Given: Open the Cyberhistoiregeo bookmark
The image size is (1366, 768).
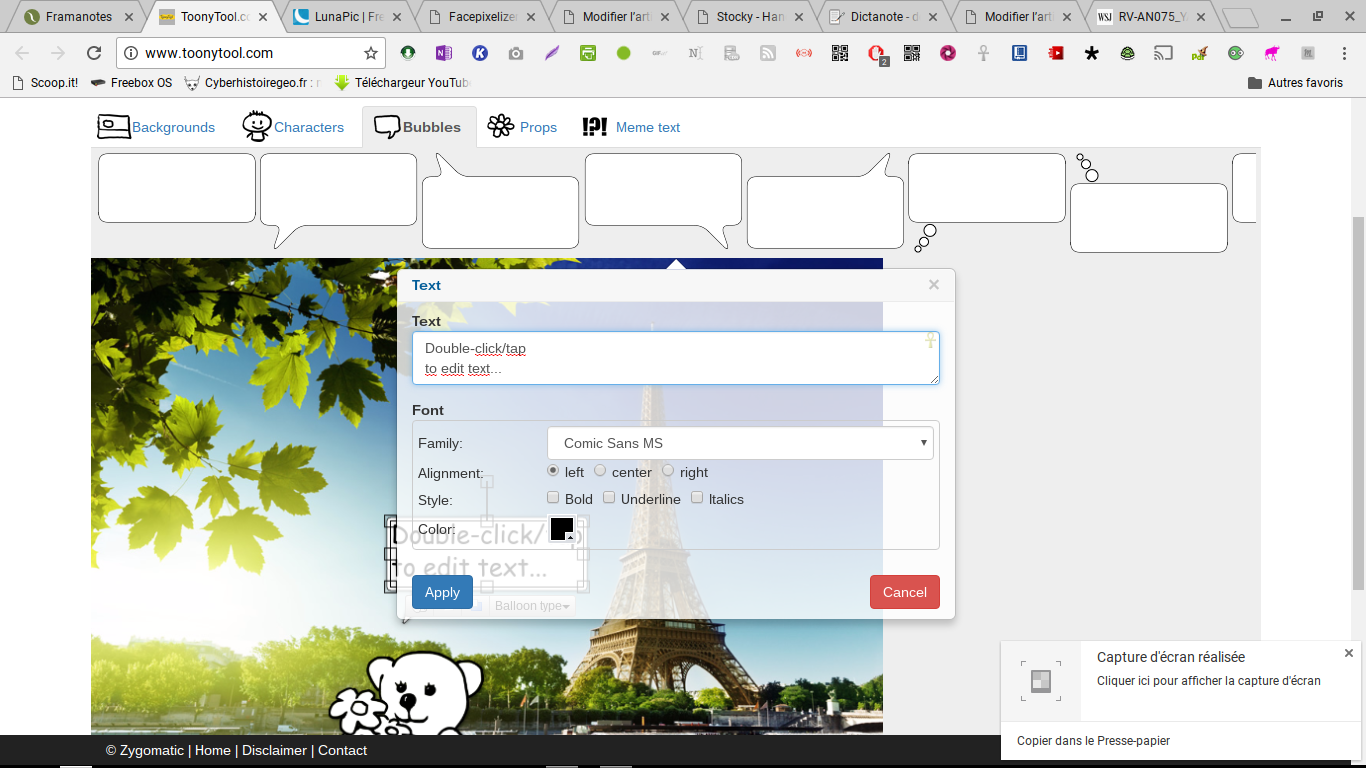Looking at the screenshot, I should [x=253, y=83].
